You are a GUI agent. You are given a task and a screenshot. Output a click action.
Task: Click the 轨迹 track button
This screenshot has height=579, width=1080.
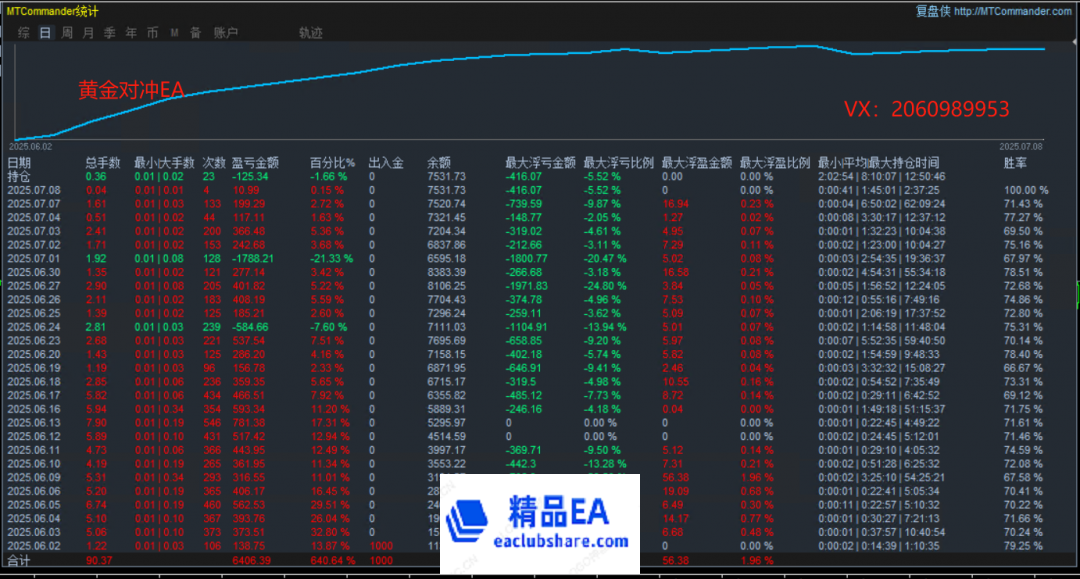(310, 33)
